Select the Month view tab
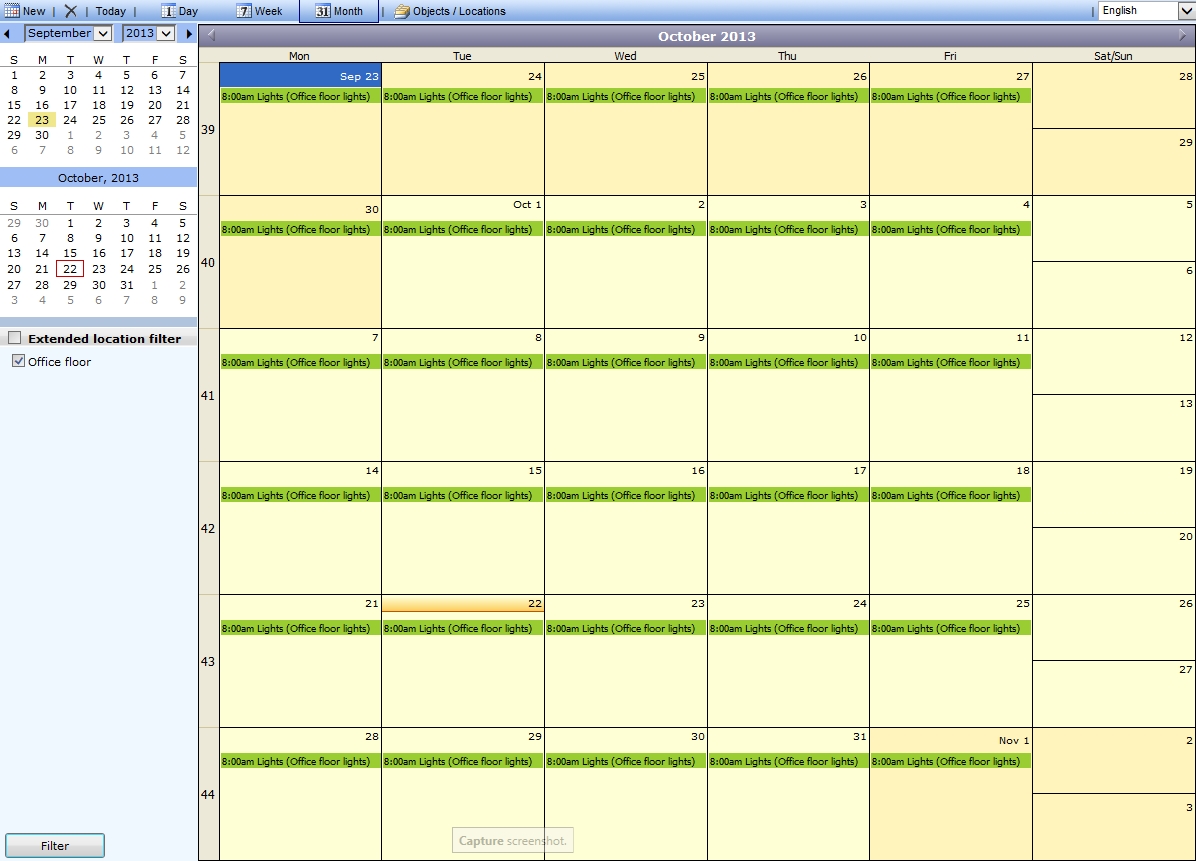 click(339, 12)
